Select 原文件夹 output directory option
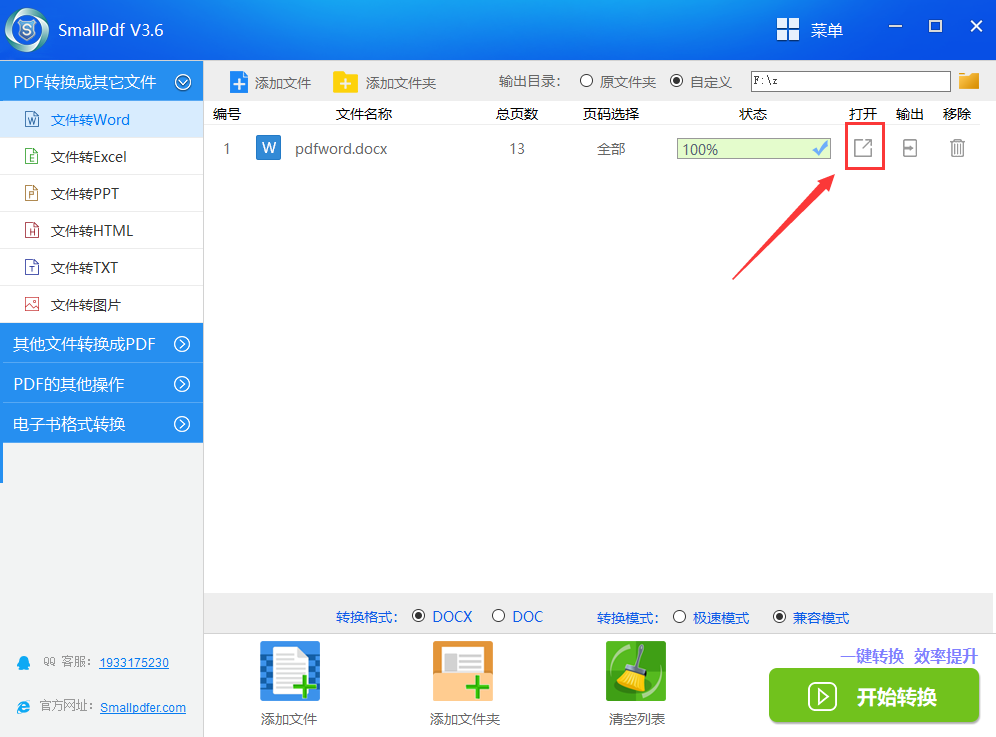This screenshot has height=737, width=996. click(x=586, y=81)
